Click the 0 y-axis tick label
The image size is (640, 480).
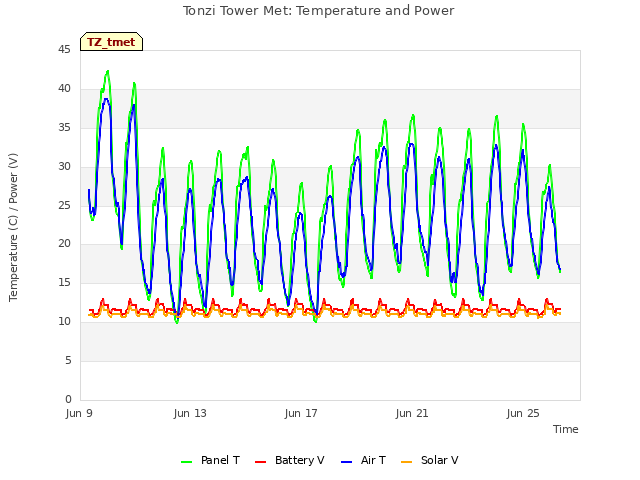[68, 400]
